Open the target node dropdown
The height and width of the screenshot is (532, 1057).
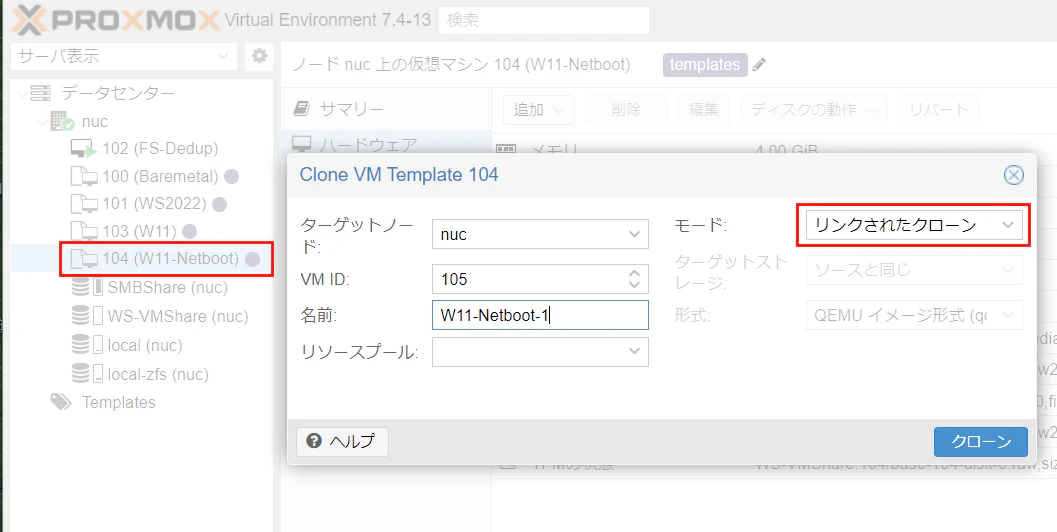(x=634, y=235)
